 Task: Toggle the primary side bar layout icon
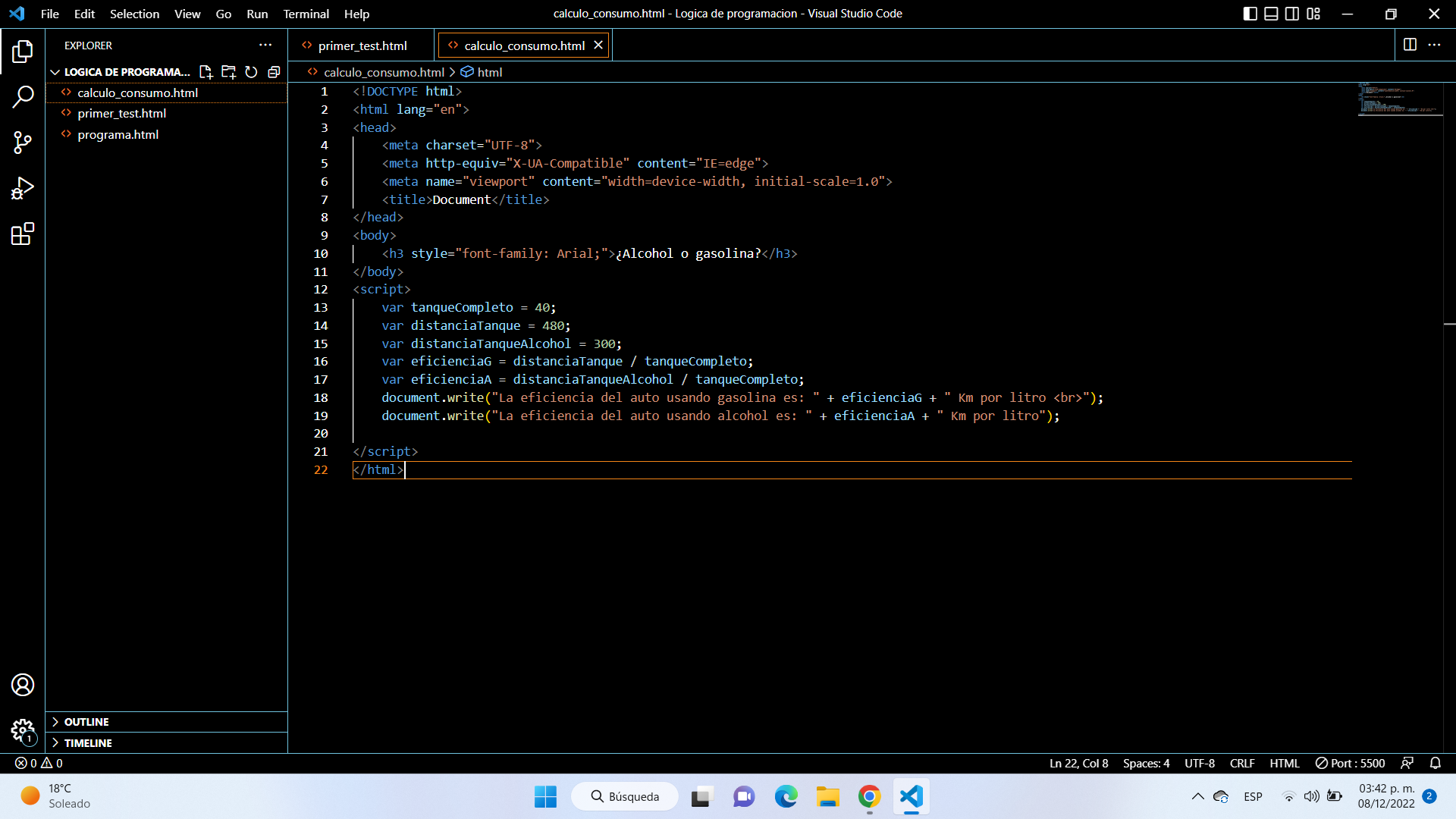pos(1250,14)
